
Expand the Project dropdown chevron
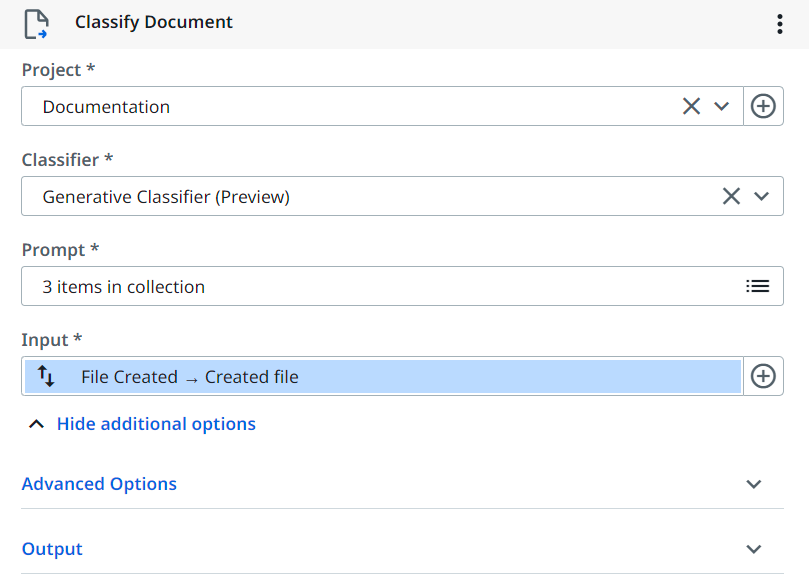[722, 107]
